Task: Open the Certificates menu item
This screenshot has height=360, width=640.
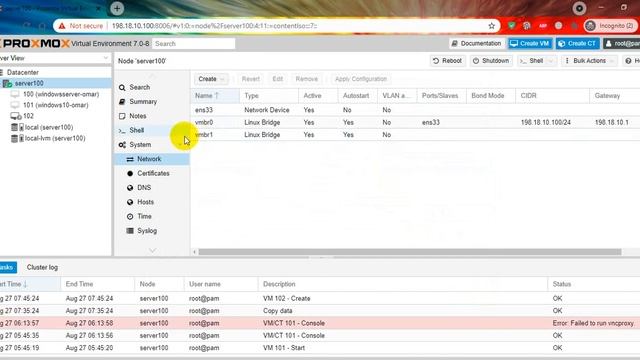Action: click(x=153, y=173)
